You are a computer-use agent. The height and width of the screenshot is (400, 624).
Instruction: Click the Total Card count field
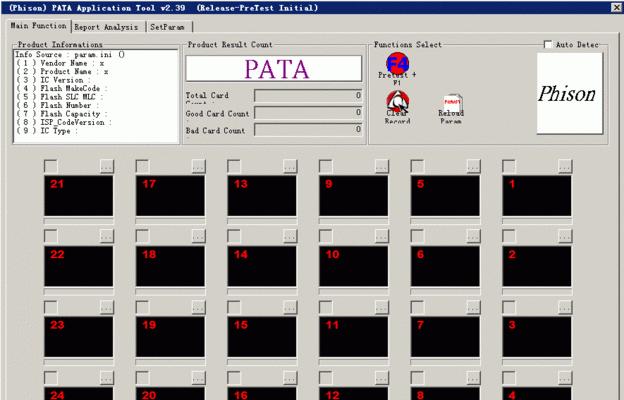tap(308, 96)
